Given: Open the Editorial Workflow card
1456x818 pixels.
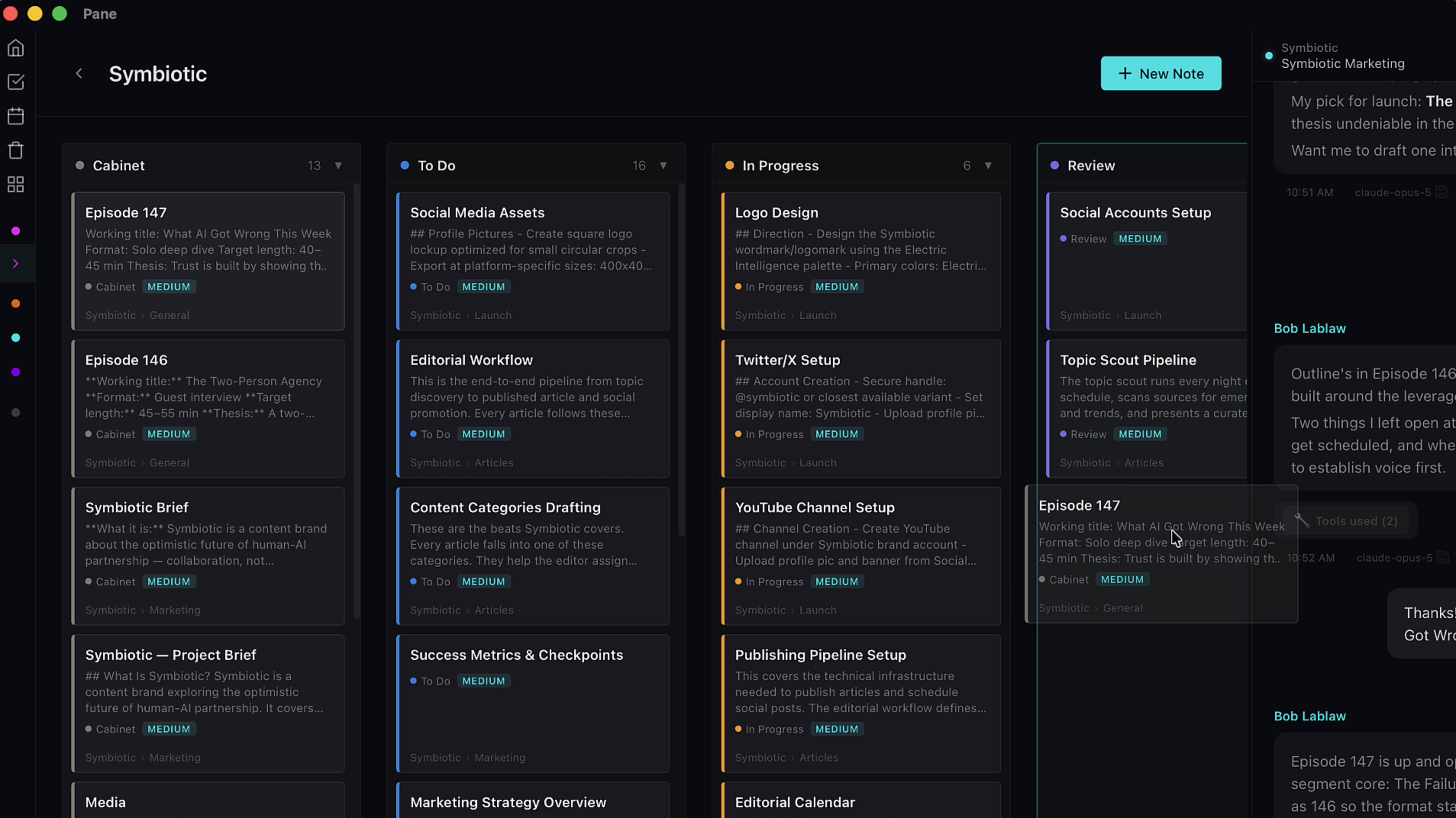Looking at the screenshot, I should [533, 409].
